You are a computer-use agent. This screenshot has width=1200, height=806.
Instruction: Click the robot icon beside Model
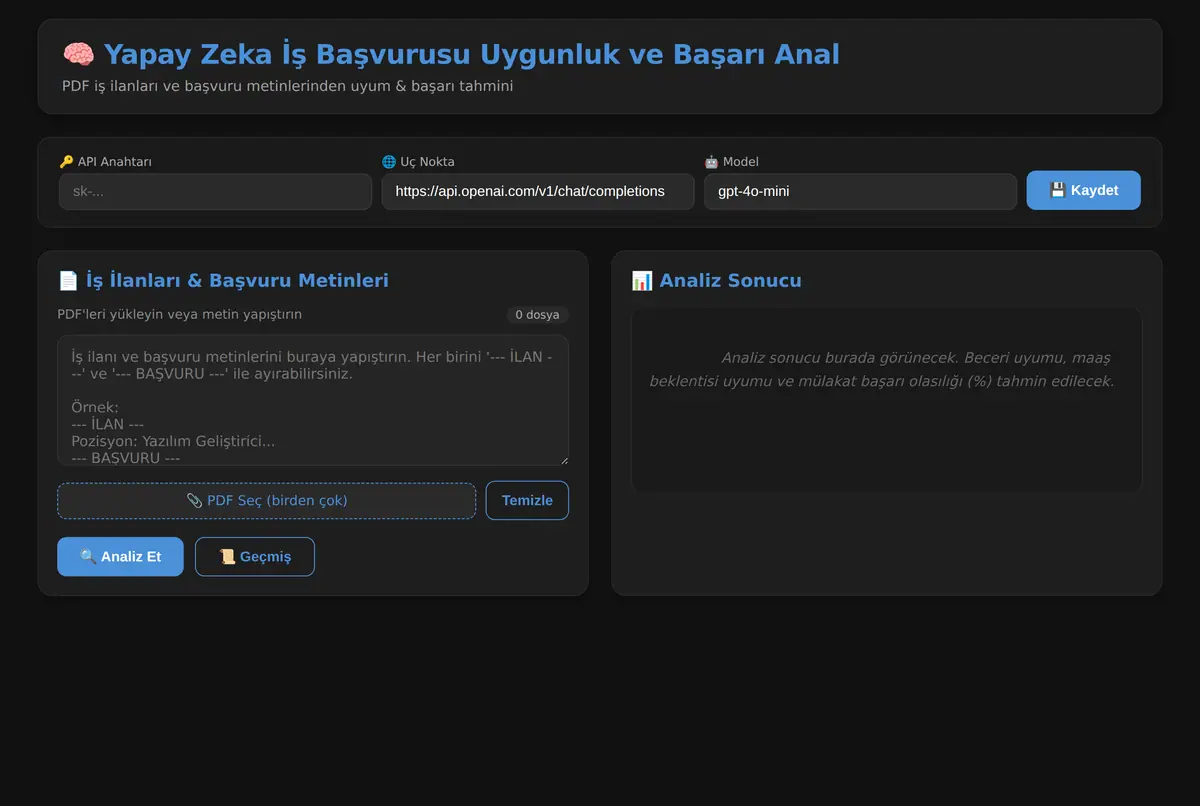711,161
